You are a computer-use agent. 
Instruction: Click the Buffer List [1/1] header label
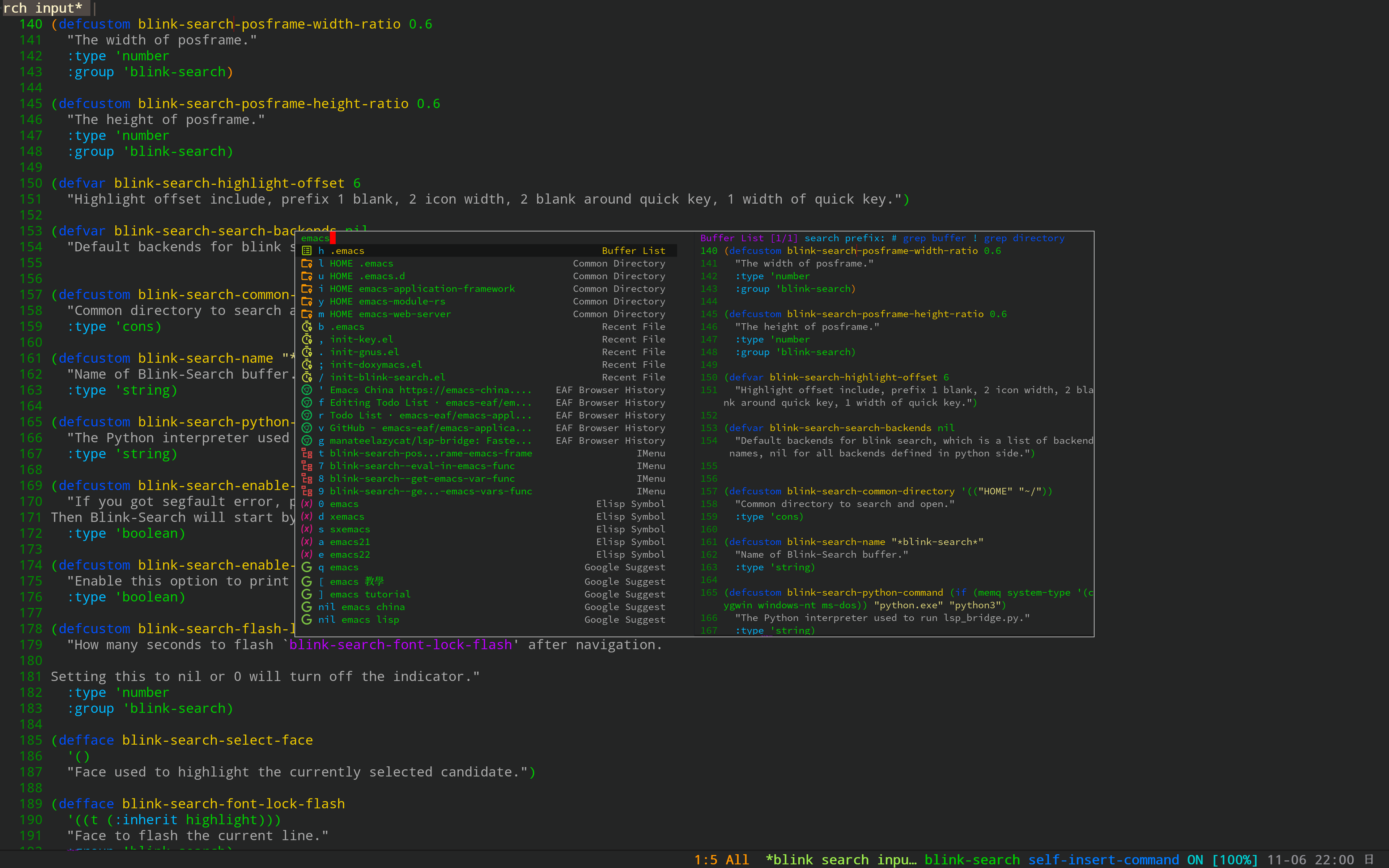[x=748, y=238]
